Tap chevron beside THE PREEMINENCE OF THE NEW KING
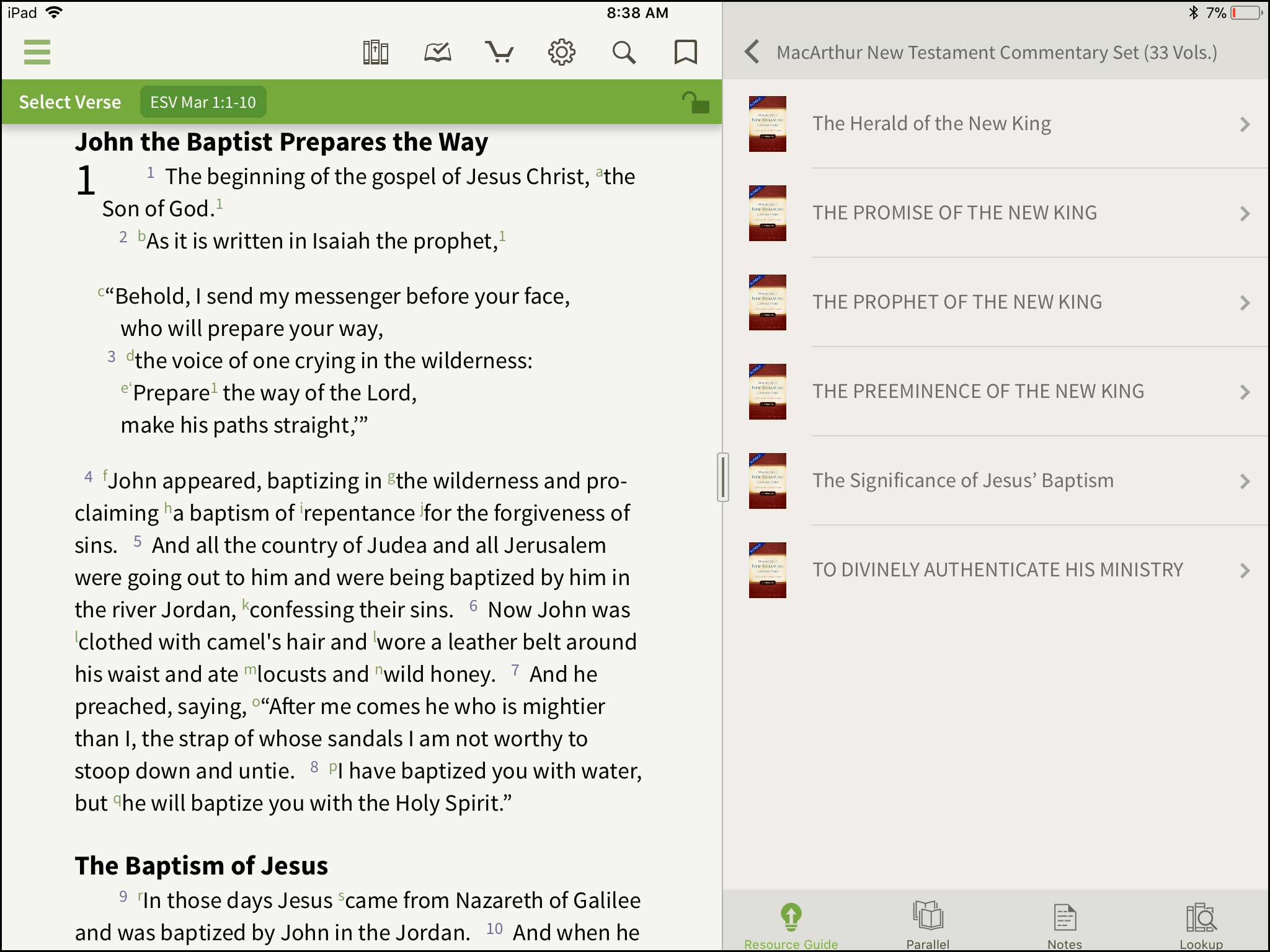The width and height of the screenshot is (1270, 952). (1245, 392)
